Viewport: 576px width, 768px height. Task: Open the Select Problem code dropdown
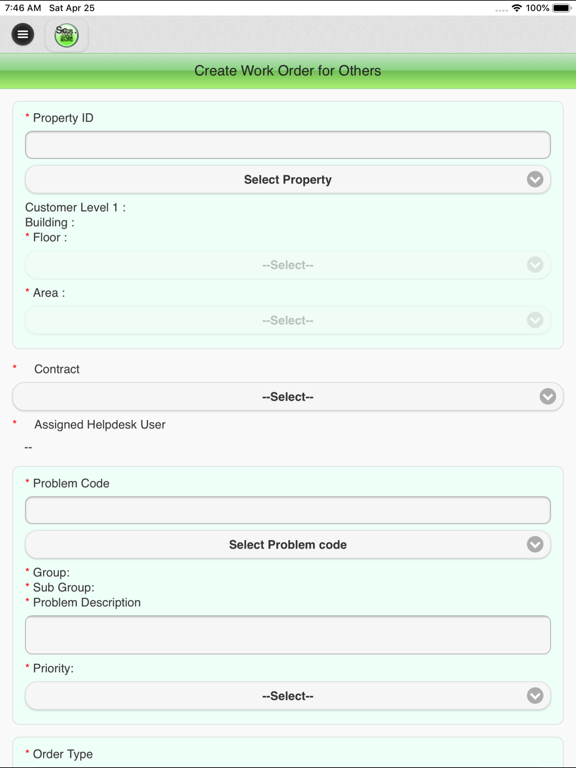pos(288,545)
